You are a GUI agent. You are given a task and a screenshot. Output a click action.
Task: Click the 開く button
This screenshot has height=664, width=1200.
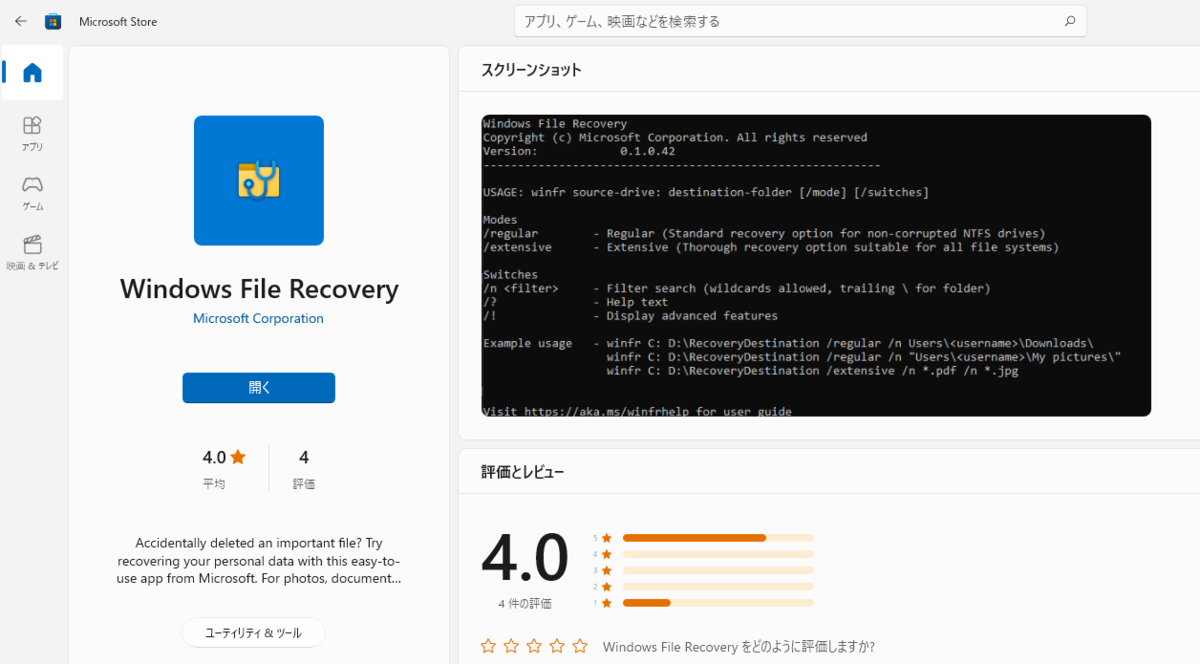point(259,388)
